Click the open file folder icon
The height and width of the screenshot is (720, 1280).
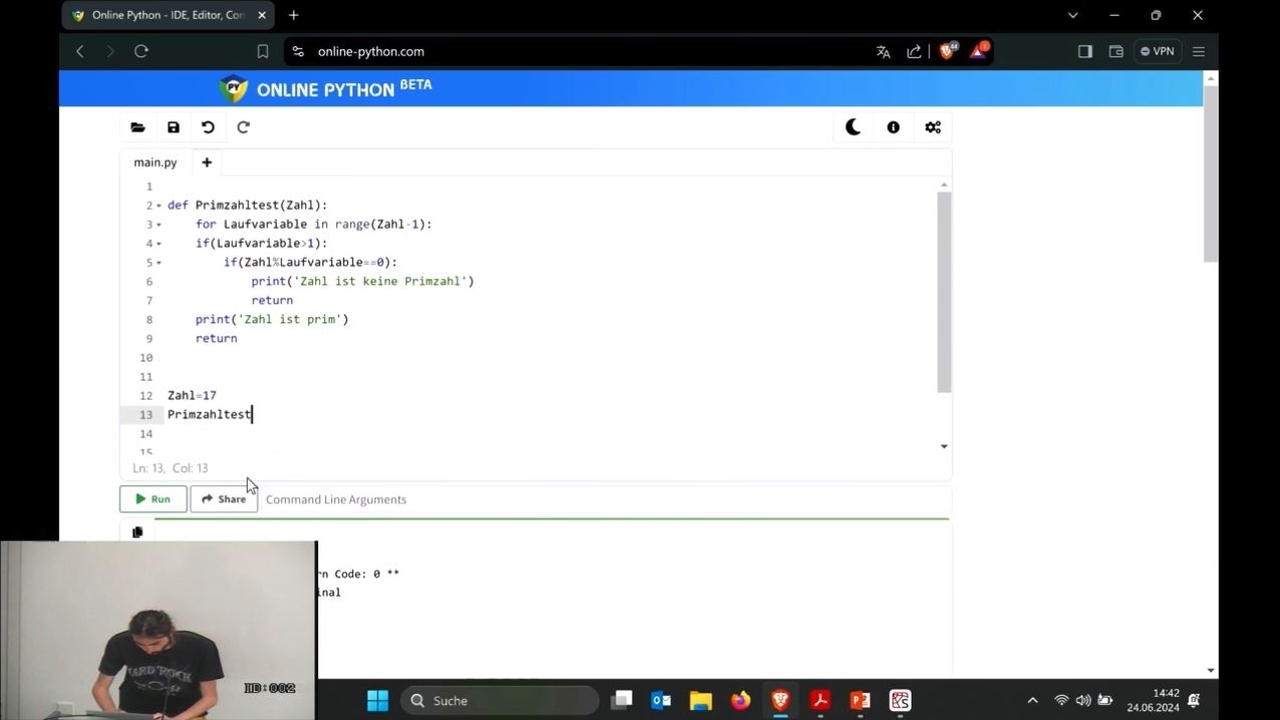coord(138,127)
